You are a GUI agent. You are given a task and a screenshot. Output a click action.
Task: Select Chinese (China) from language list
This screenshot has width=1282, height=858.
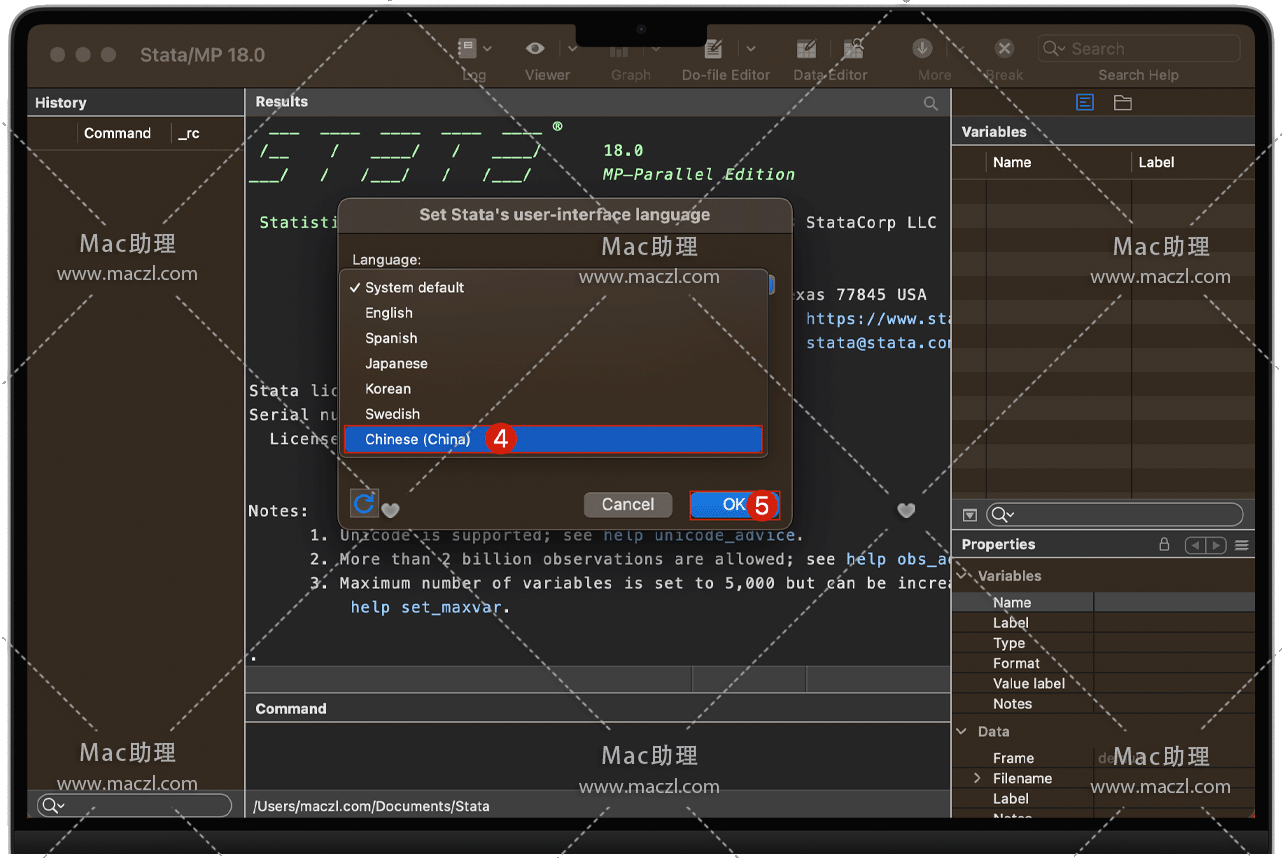[418, 439]
